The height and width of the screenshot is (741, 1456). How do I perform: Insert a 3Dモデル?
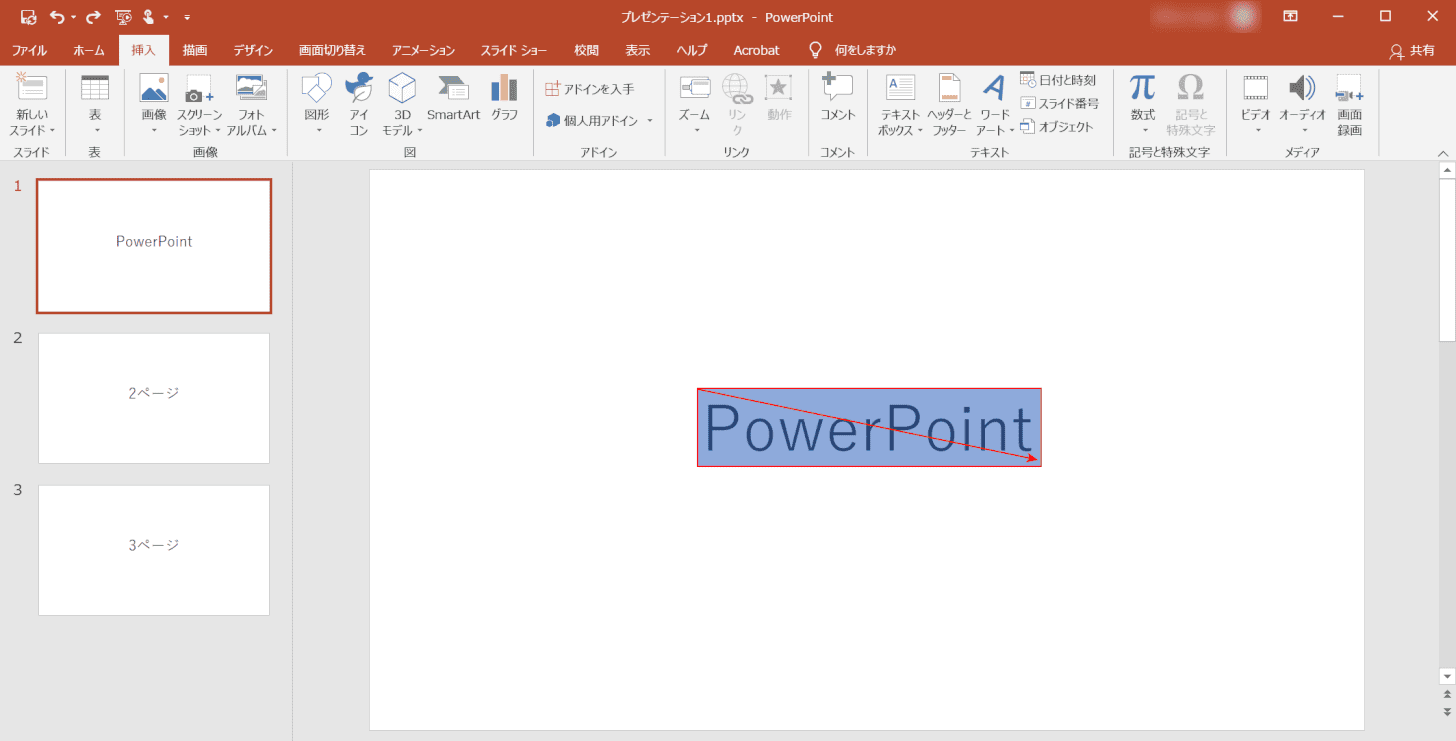402,105
